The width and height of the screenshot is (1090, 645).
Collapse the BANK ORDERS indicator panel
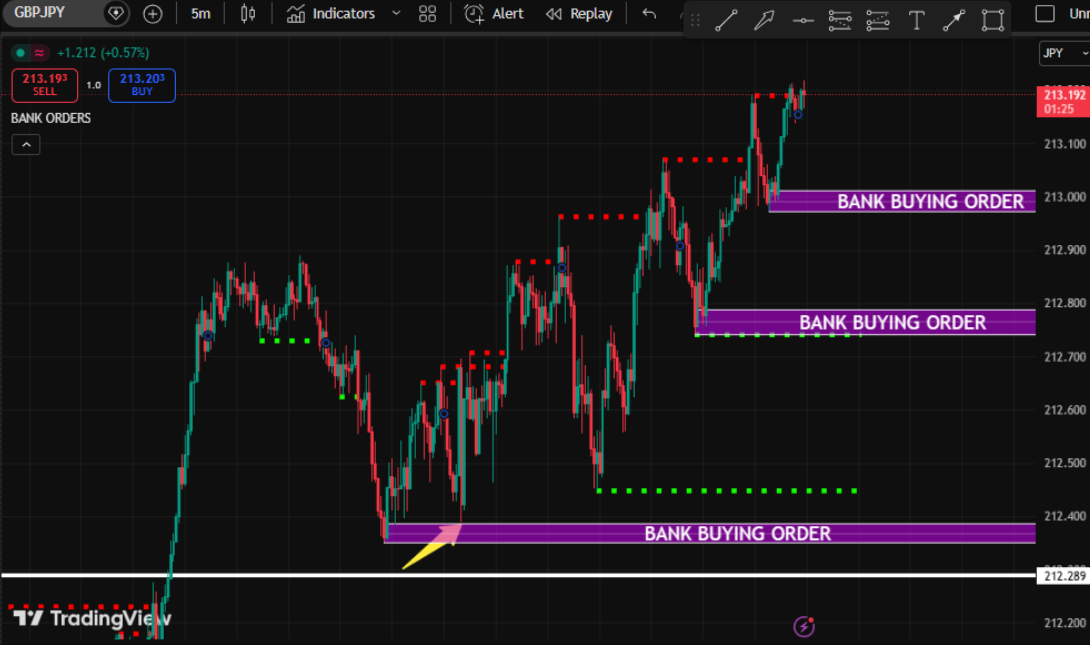point(26,144)
